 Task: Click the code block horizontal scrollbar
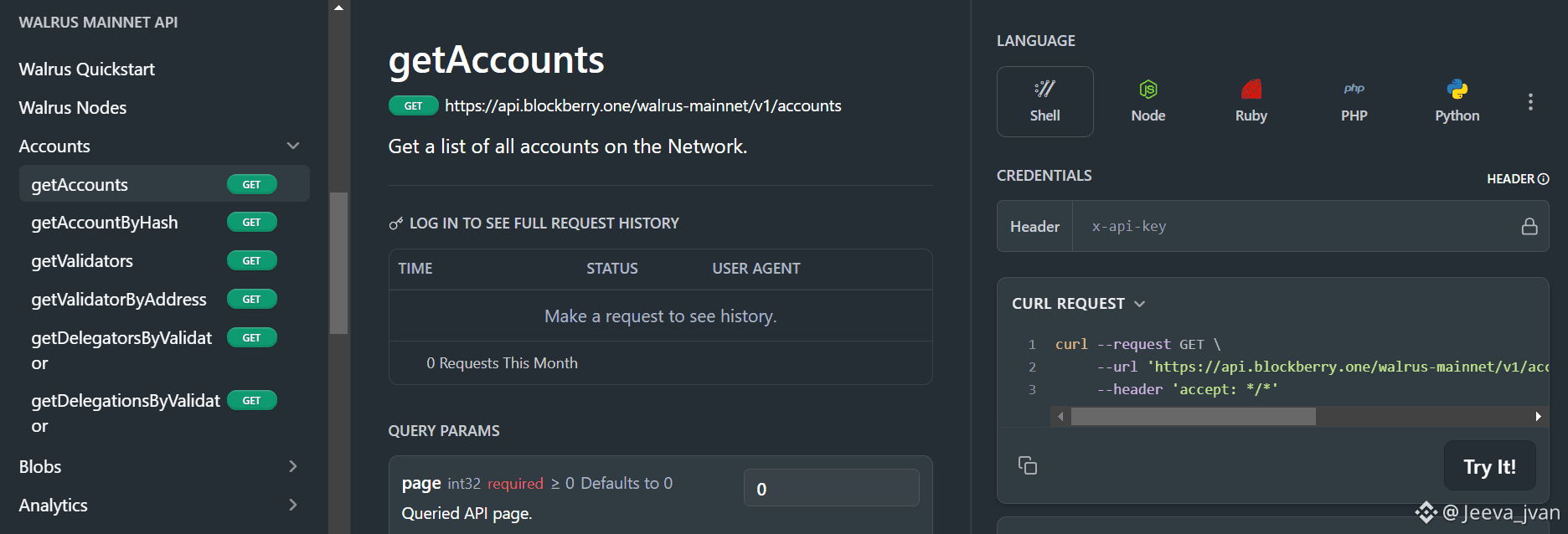click(1193, 417)
